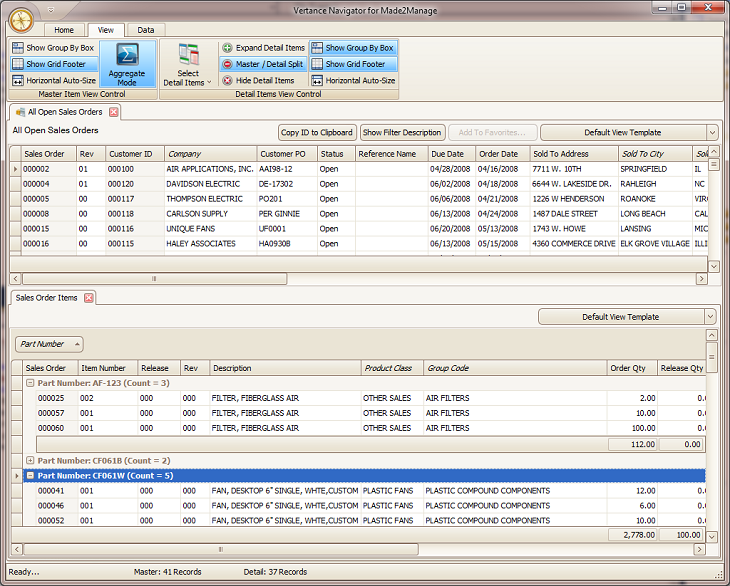Screen dimensions: 730x586
Task: Collapse Part Number CF061W group
Action: pyautogui.click(x=30, y=475)
